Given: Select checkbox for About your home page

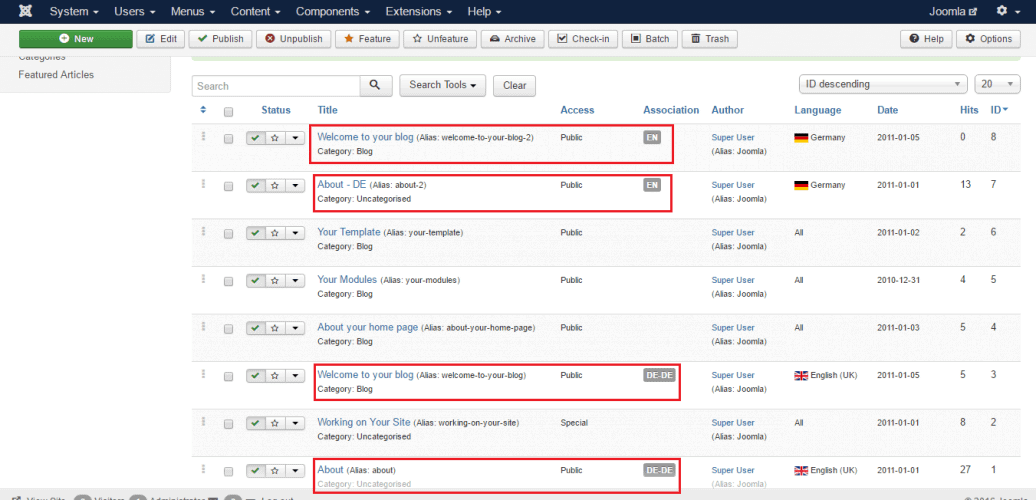Looking at the screenshot, I should 229,328.
